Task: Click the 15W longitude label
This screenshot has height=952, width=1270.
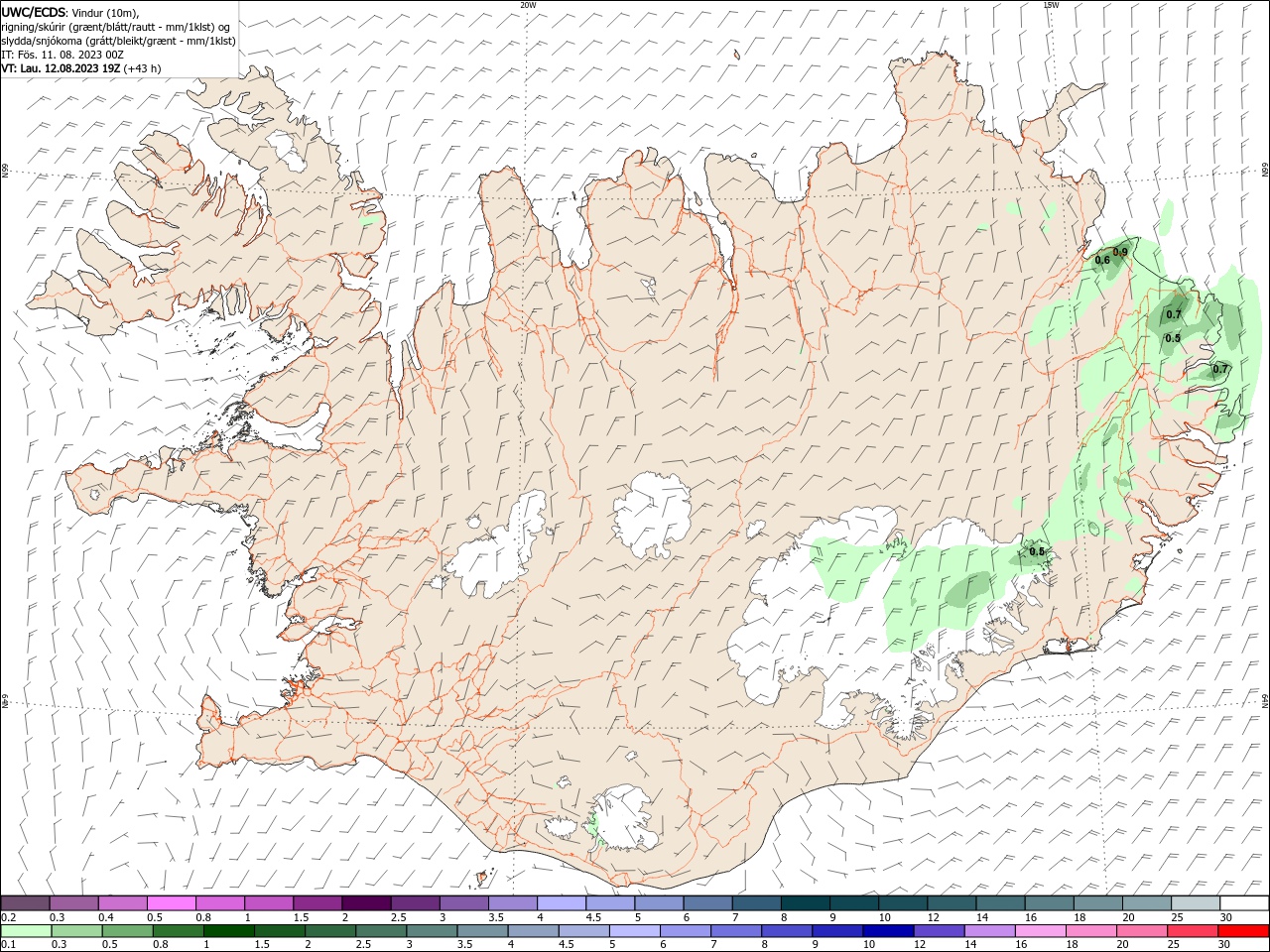Action: tap(1050, 4)
